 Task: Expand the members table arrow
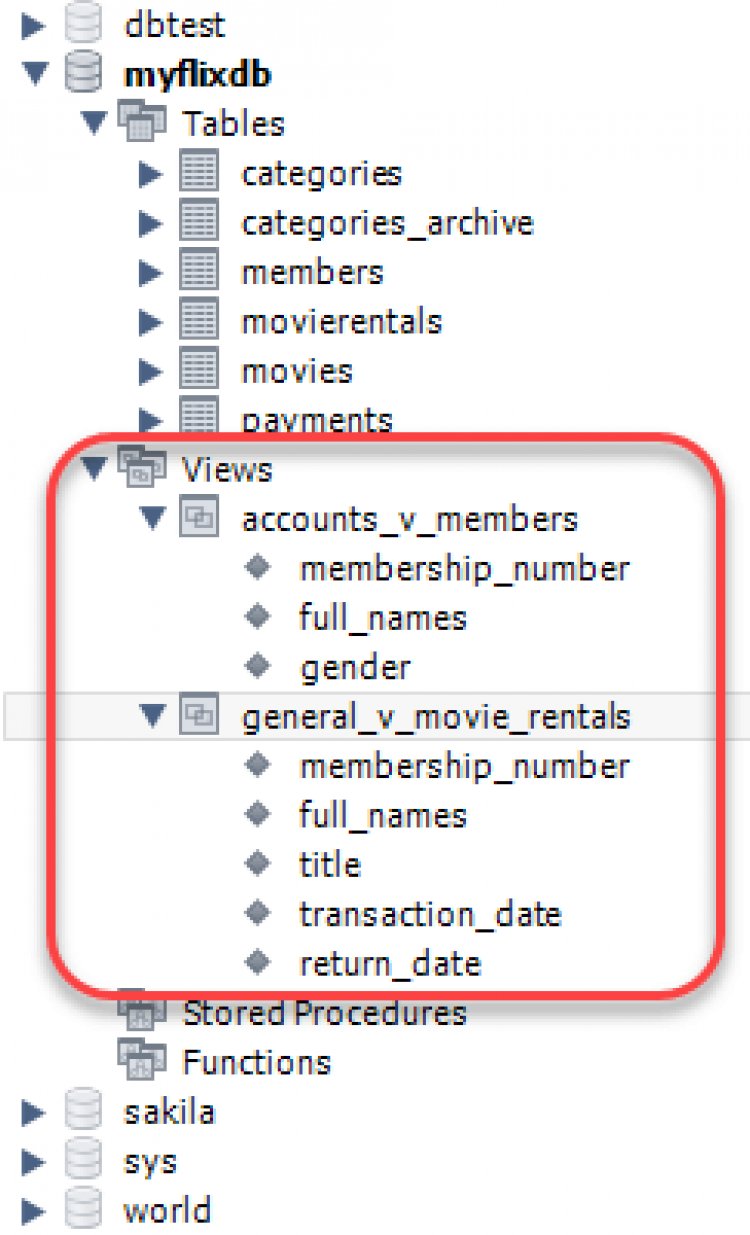coord(152,271)
